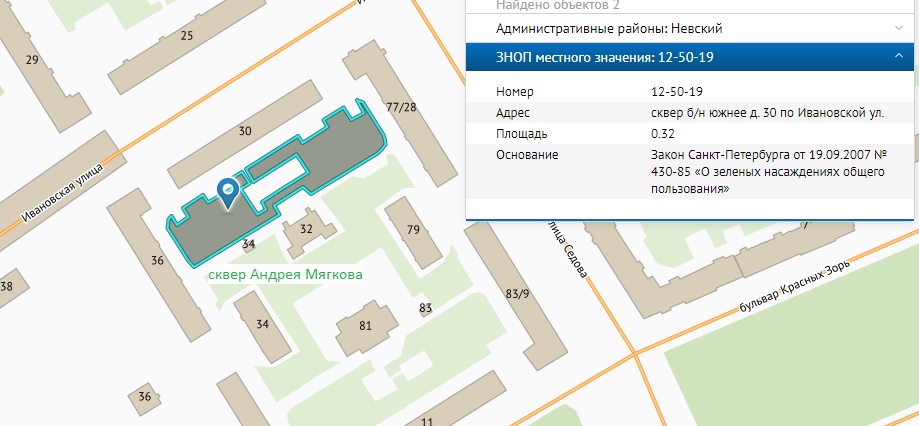
Task: Expand the Административные районы: Невский section
Action: point(898,28)
